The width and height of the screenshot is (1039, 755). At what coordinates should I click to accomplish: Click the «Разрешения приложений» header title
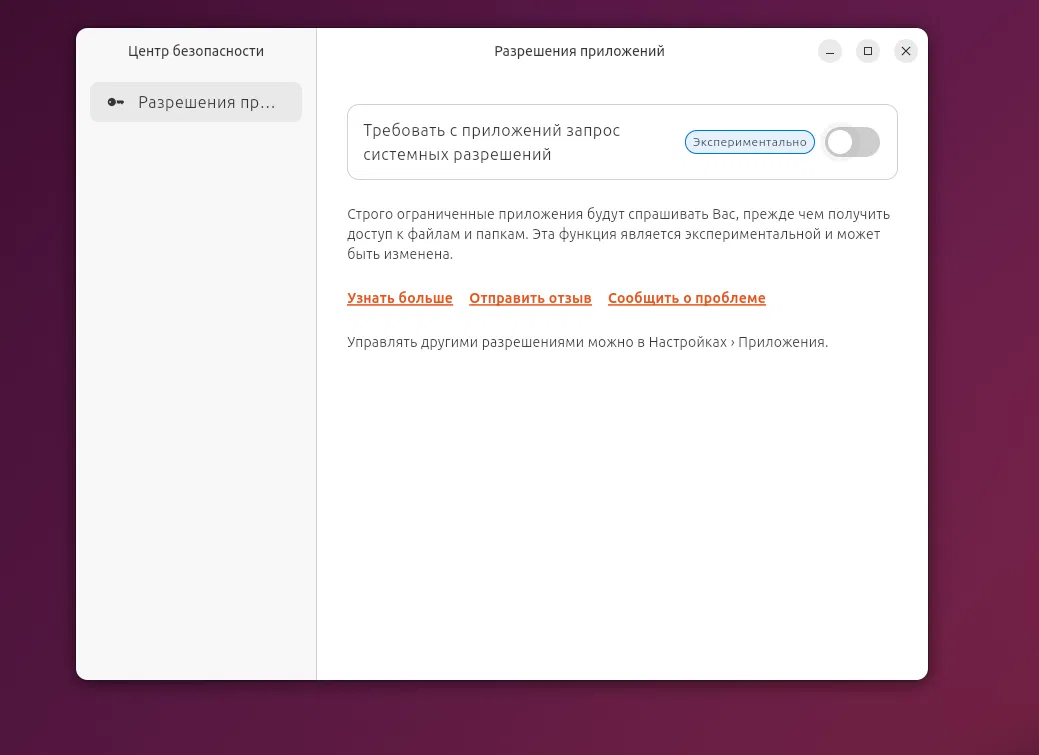pyautogui.click(x=579, y=51)
